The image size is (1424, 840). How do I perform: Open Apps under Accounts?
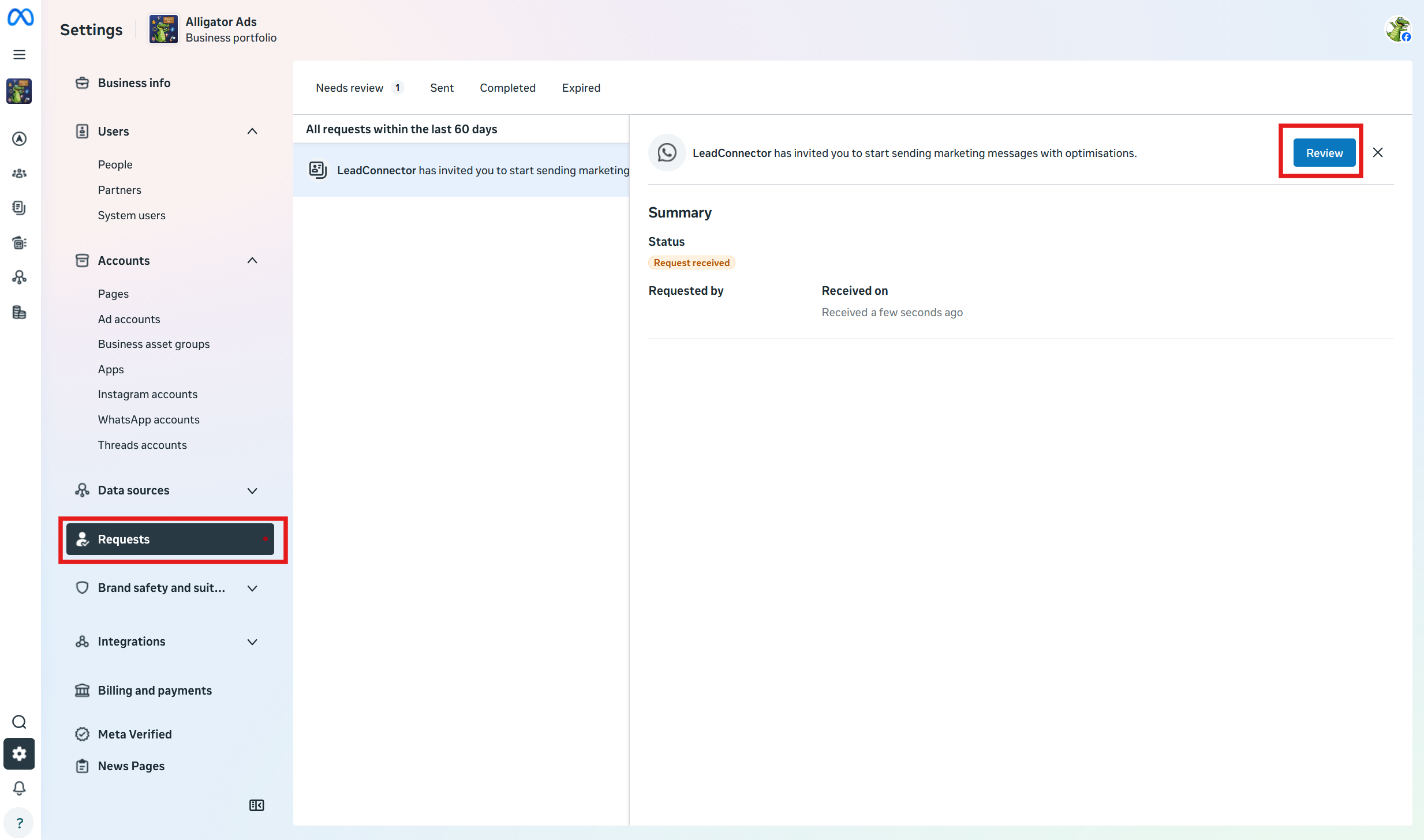click(111, 370)
